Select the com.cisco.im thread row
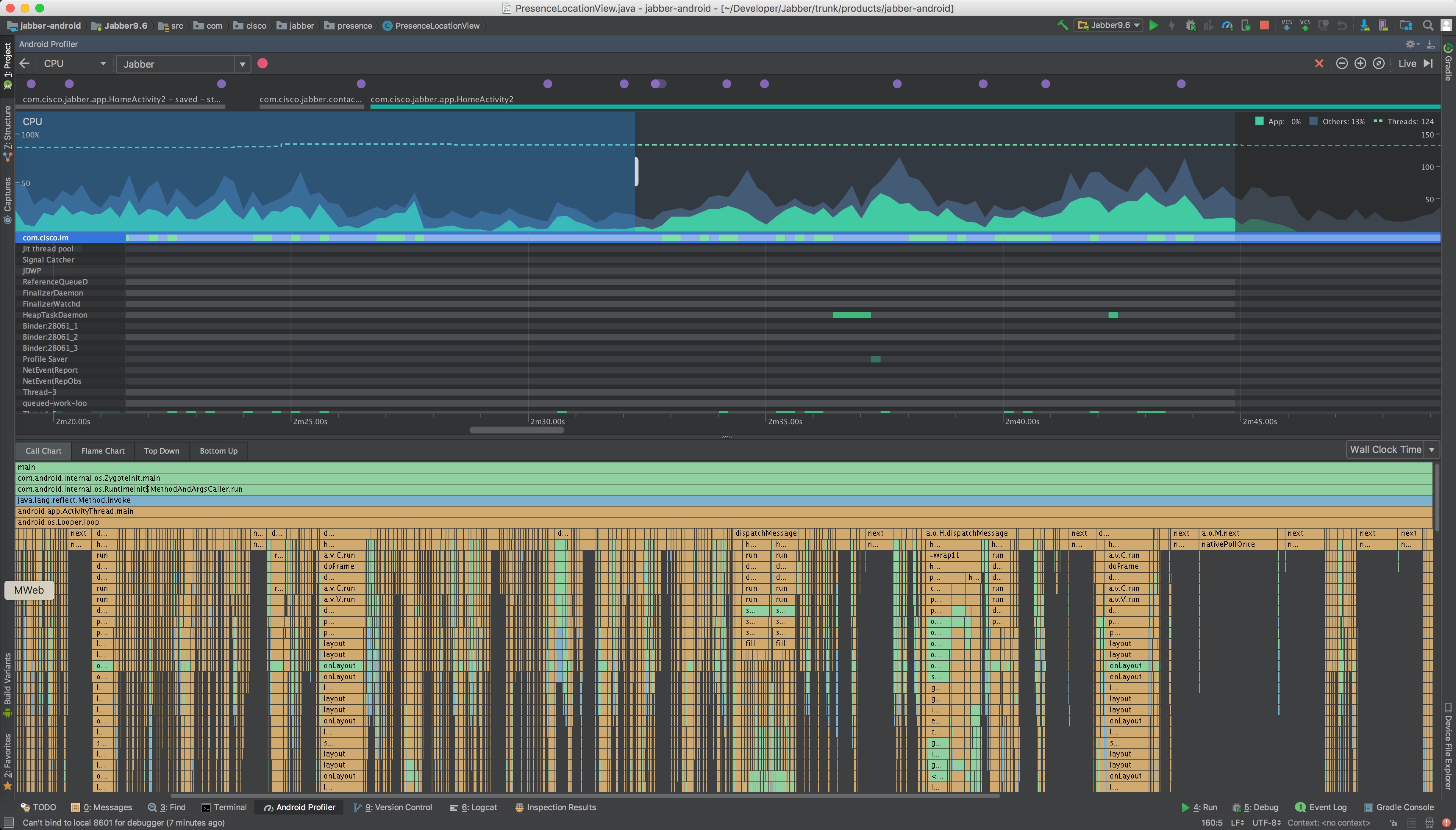This screenshot has height=830, width=1456. click(727, 238)
